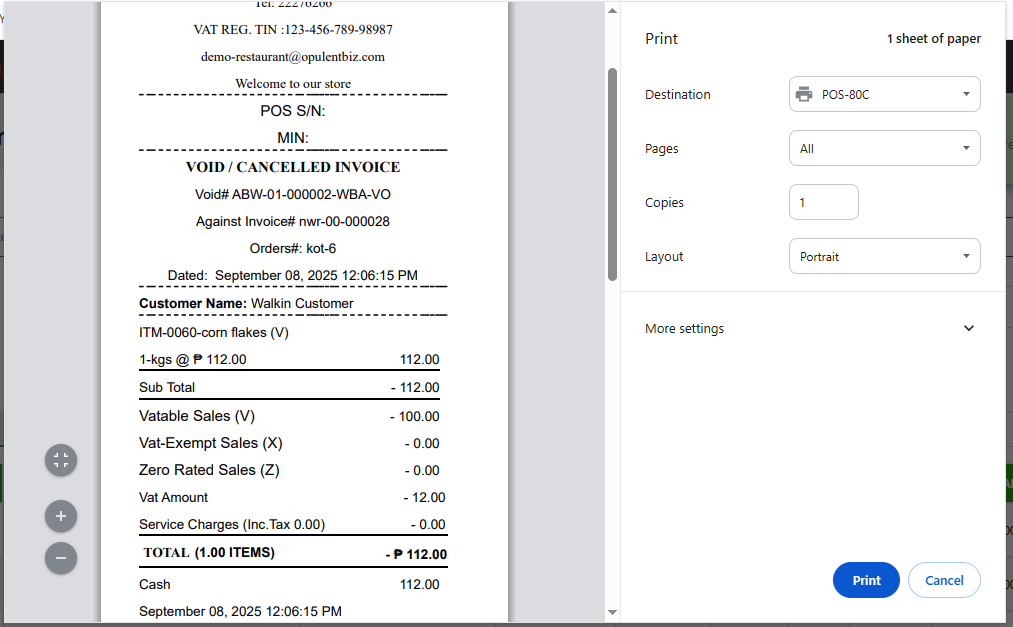Image resolution: width=1013 pixels, height=627 pixels.
Task: Click the blue Print button
Action: click(x=866, y=580)
